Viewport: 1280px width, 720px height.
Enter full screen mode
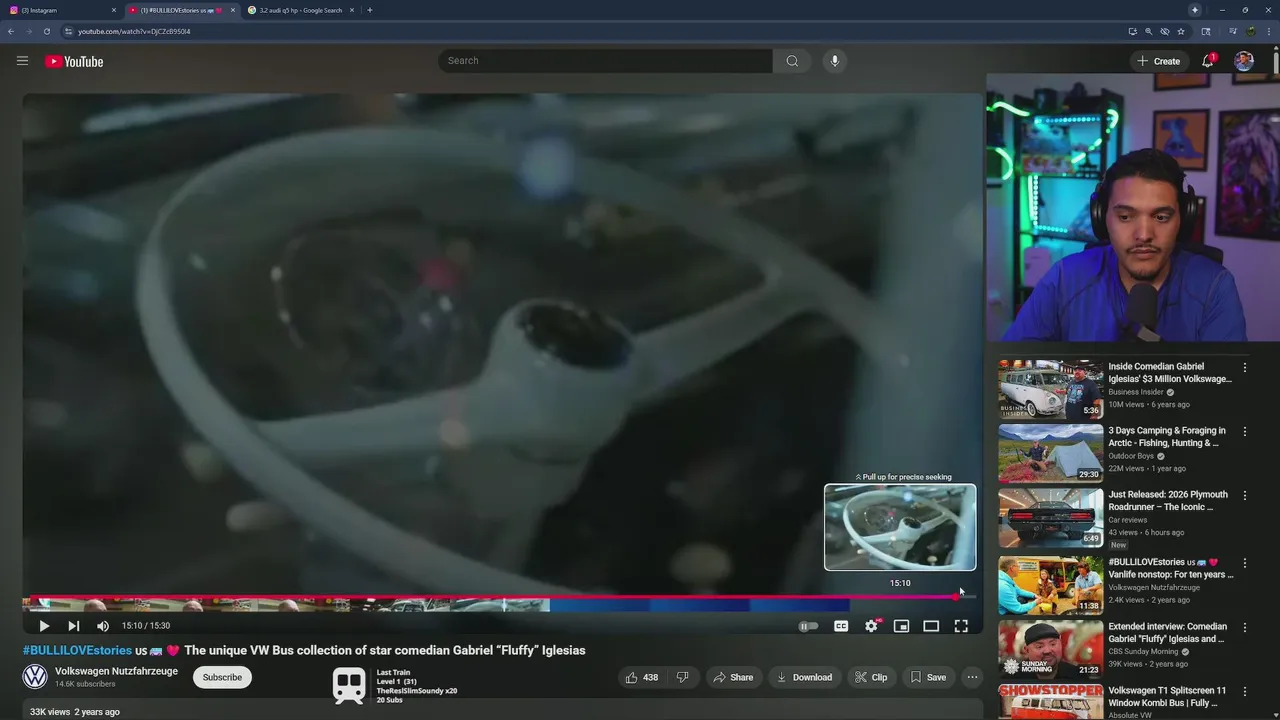tap(961, 626)
